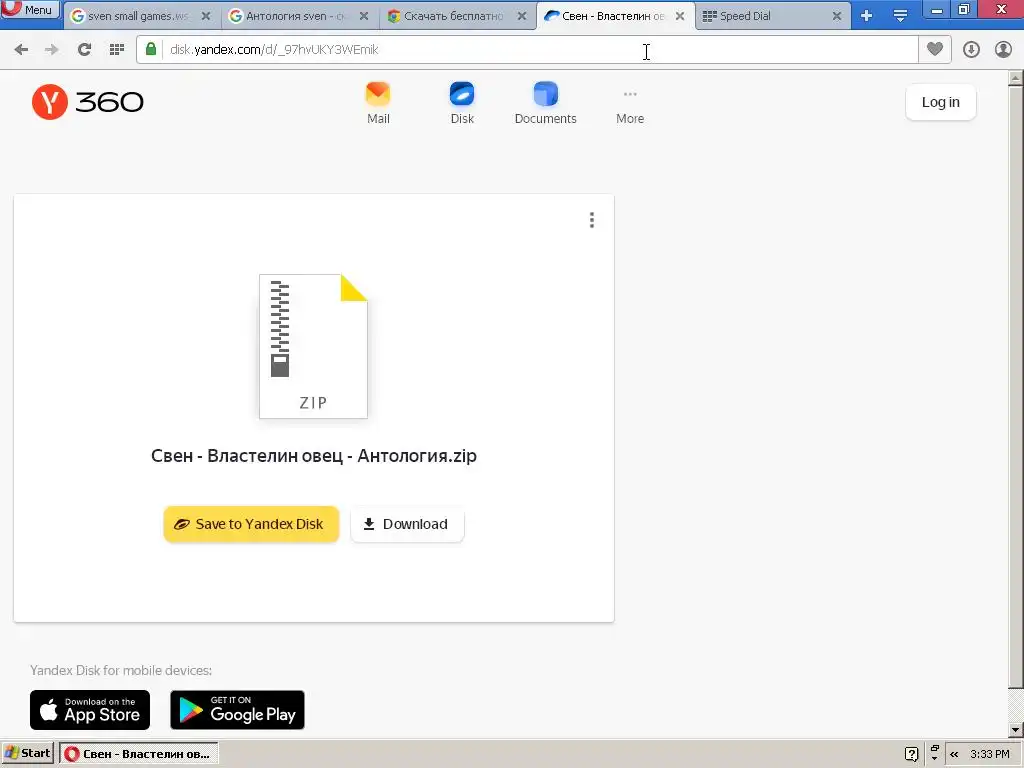Click the ZIP file thumbnail
The width and height of the screenshot is (1024, 768).
[313, 346]
